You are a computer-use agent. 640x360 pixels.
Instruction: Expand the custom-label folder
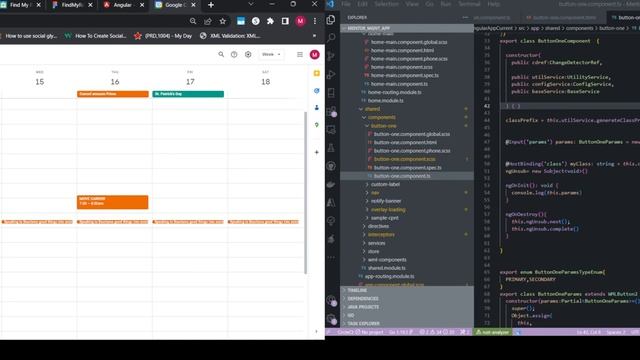[367, 184]
